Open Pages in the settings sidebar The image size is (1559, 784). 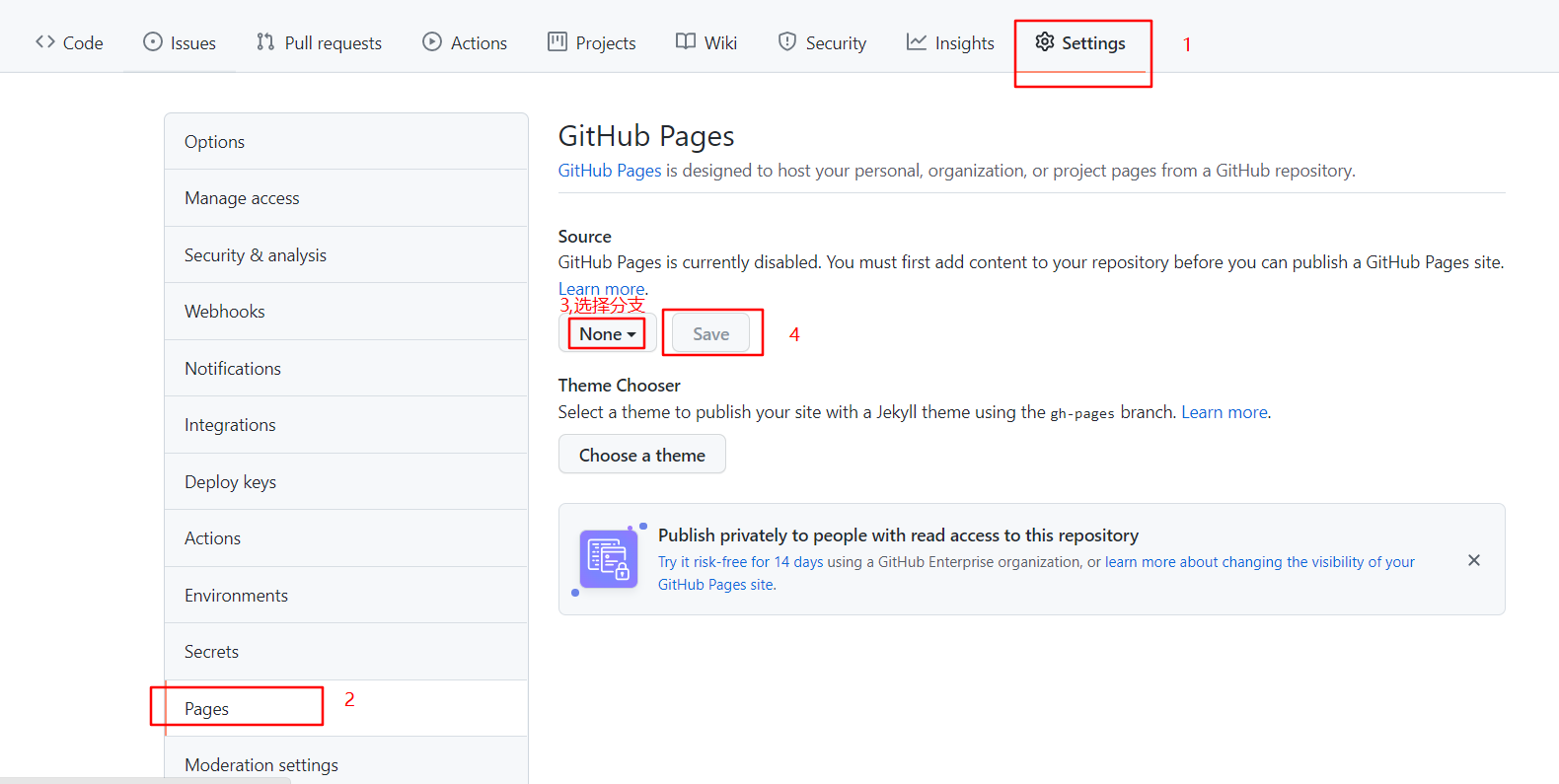(207, 709)
